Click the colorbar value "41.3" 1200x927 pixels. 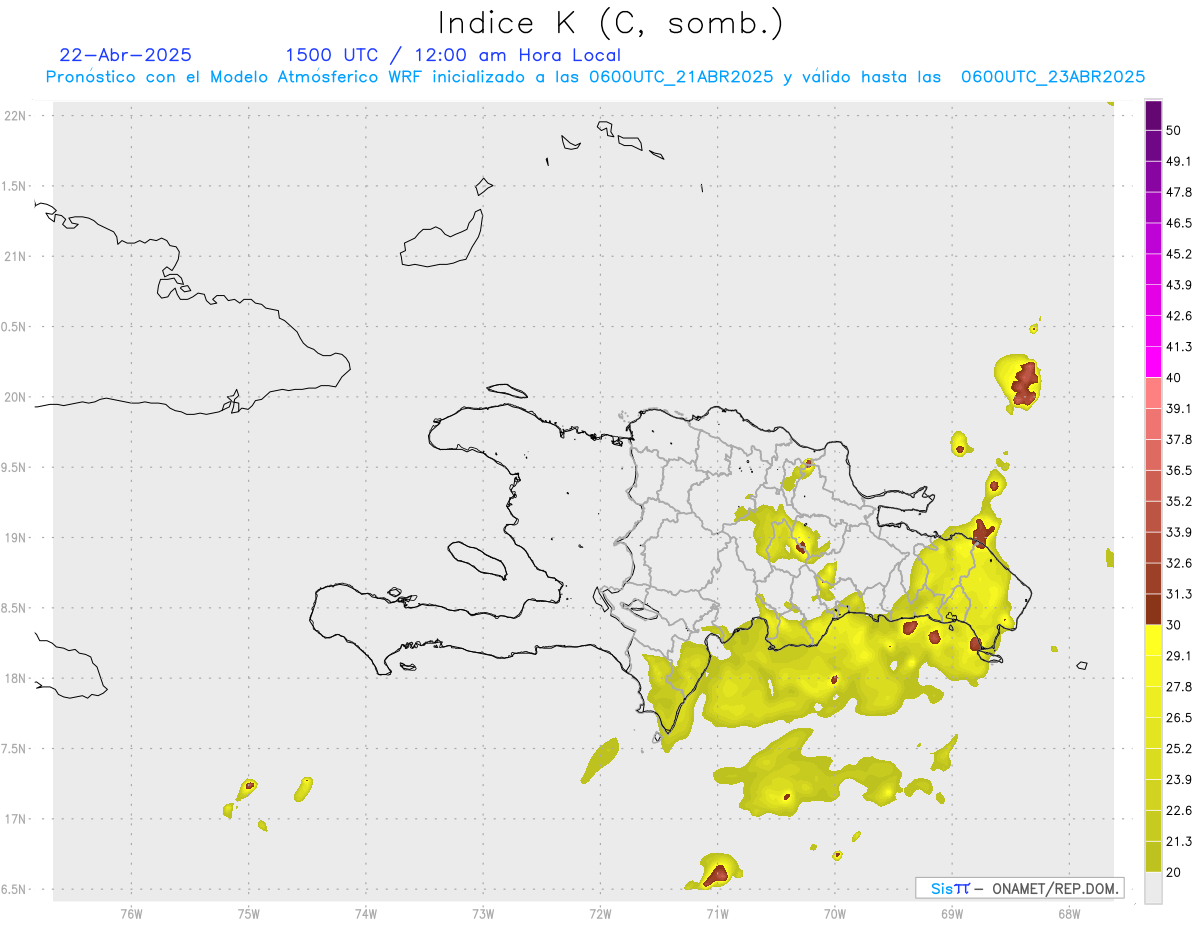1179,347
